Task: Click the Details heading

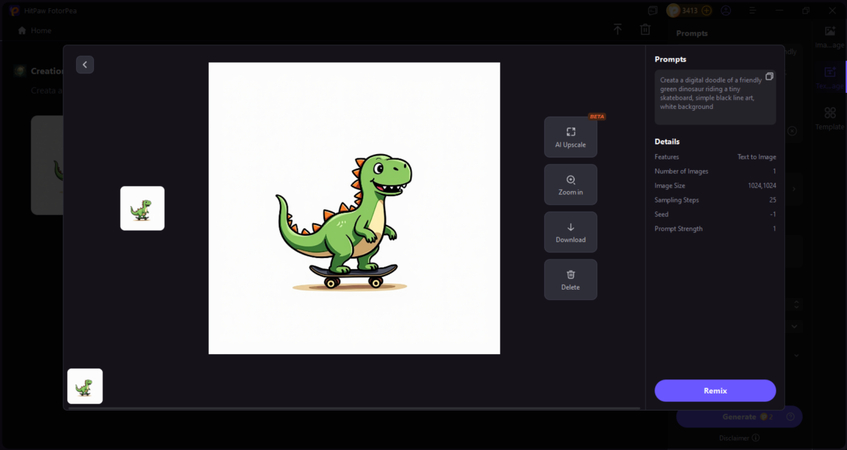Action: pyautogui.click(x=667, y=142)
